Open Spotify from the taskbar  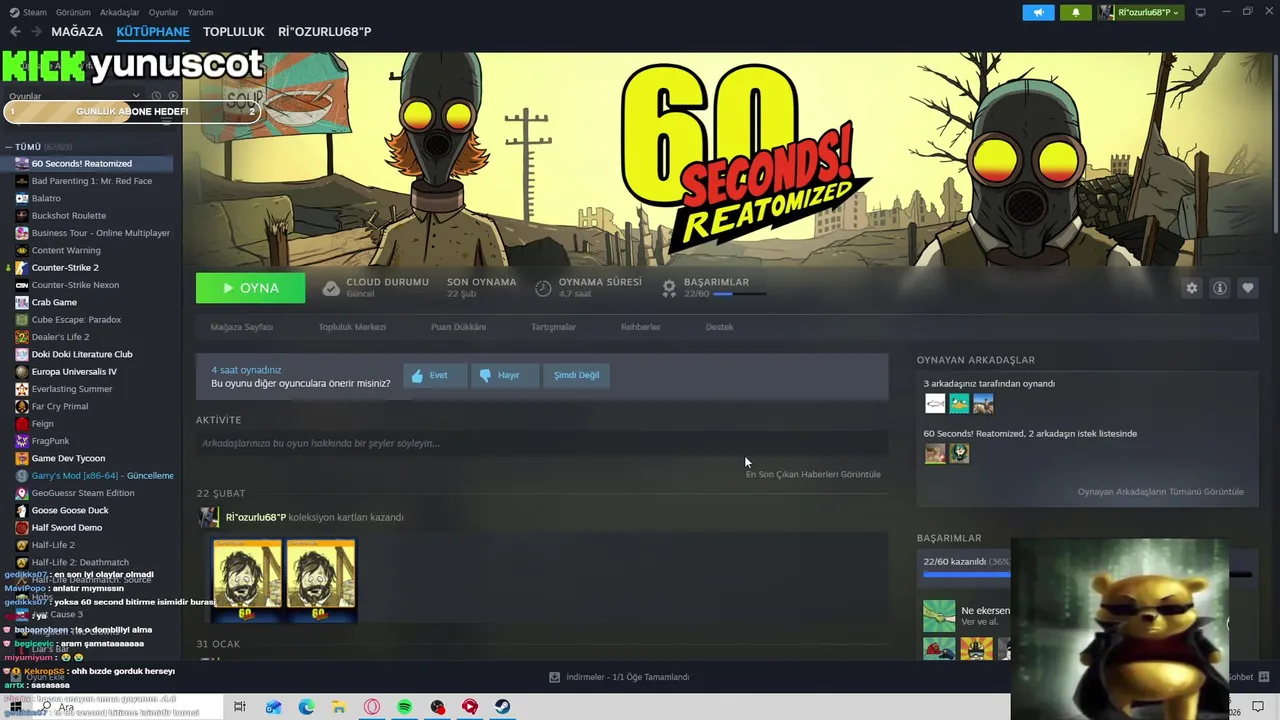(405, 707)
